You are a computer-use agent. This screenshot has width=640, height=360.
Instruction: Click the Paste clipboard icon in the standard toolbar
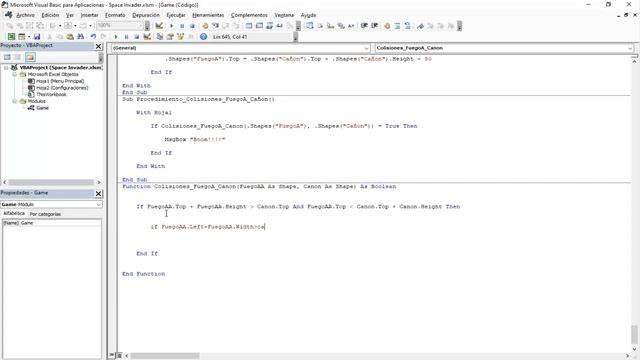pyautogui.click(x=70, y=37)
